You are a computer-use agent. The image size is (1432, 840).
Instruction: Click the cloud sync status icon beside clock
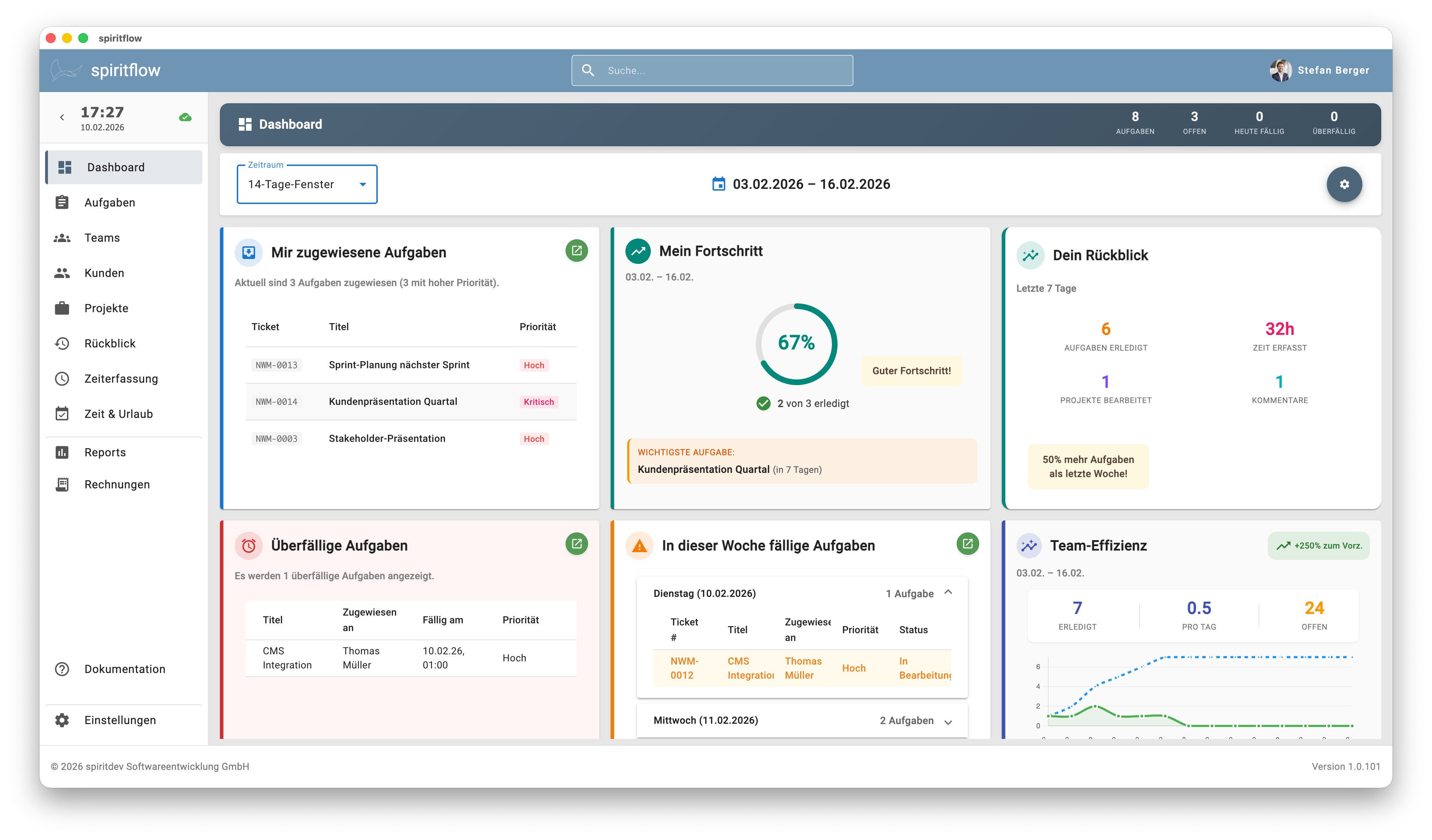(x=185, y=117)
